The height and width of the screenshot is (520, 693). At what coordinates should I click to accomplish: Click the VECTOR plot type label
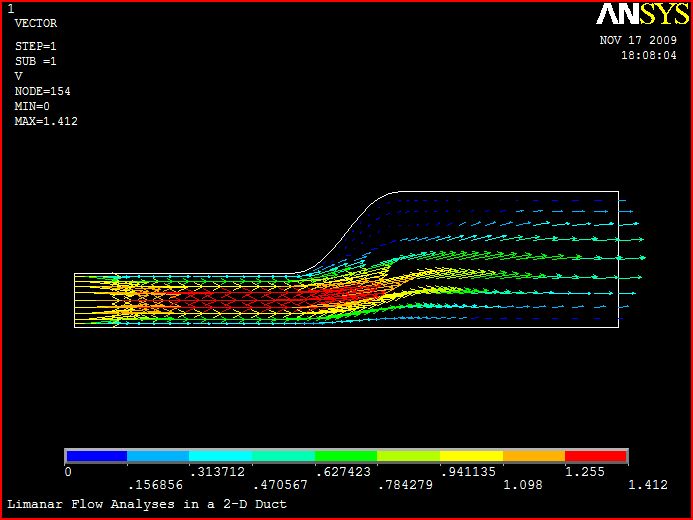click(x=36, y=23)
